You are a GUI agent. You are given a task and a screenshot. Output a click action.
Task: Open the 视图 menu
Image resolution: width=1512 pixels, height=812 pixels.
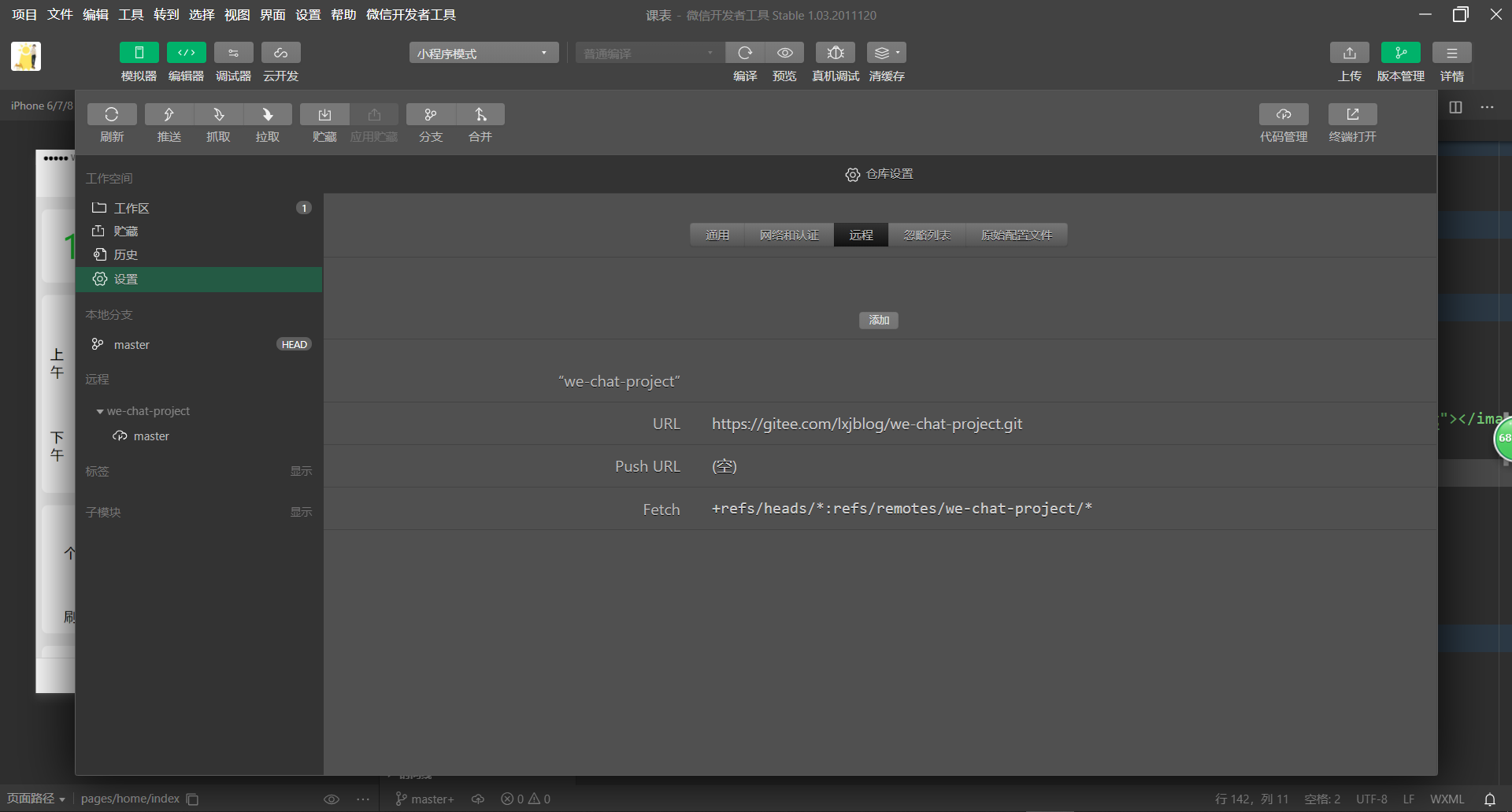point(237,15)
